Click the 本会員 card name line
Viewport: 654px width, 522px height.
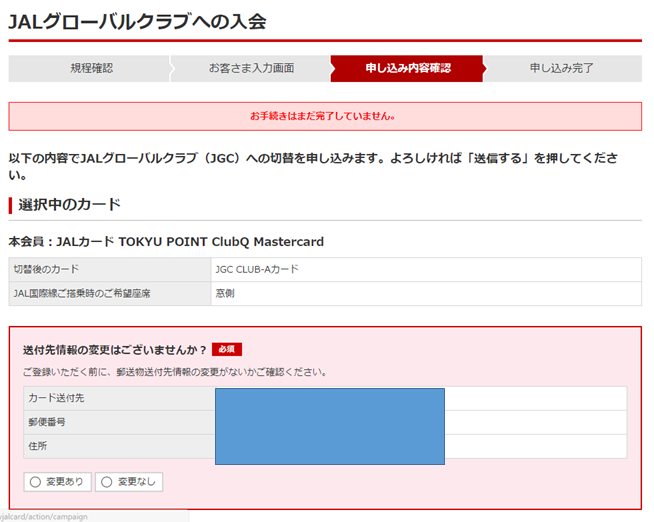(x=166, y=242)
